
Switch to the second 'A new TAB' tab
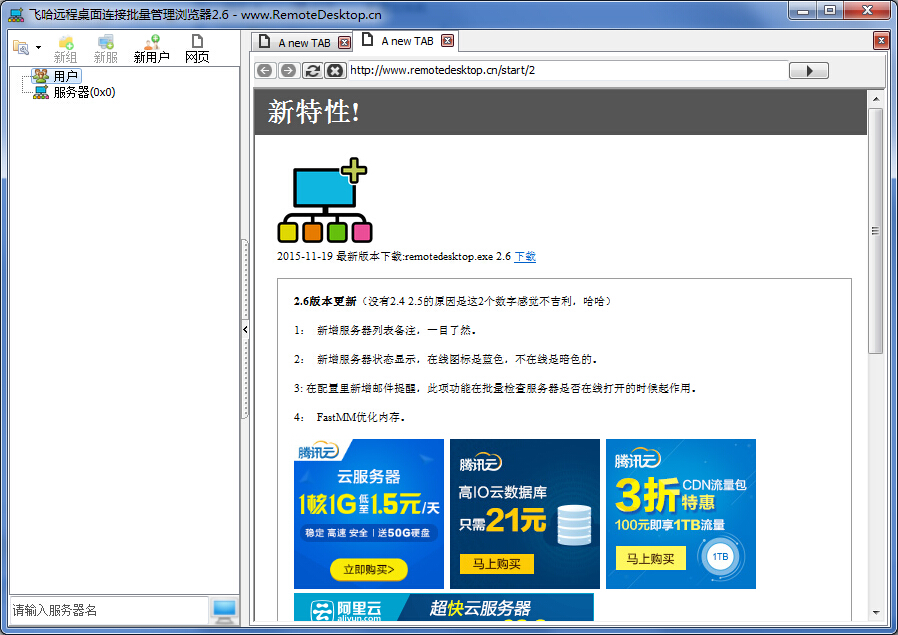point(408,42)
